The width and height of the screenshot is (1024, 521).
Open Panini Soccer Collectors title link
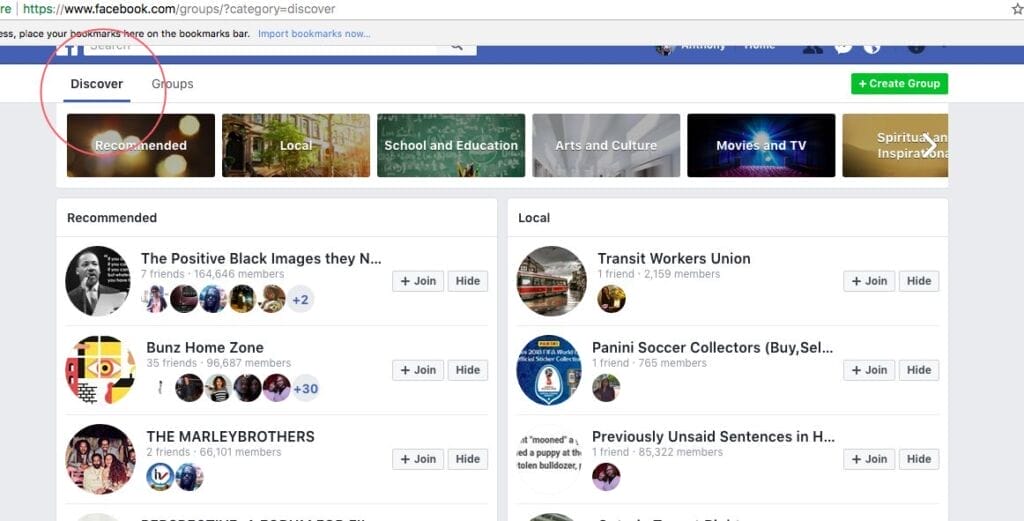[712, 347]
